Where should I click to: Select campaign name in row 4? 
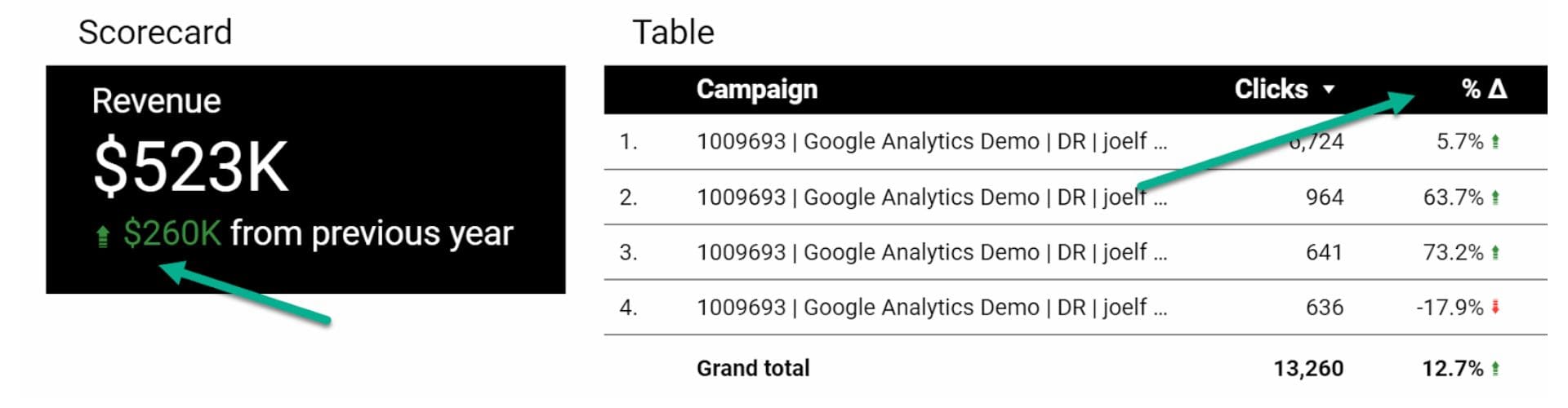pos(931,308)
